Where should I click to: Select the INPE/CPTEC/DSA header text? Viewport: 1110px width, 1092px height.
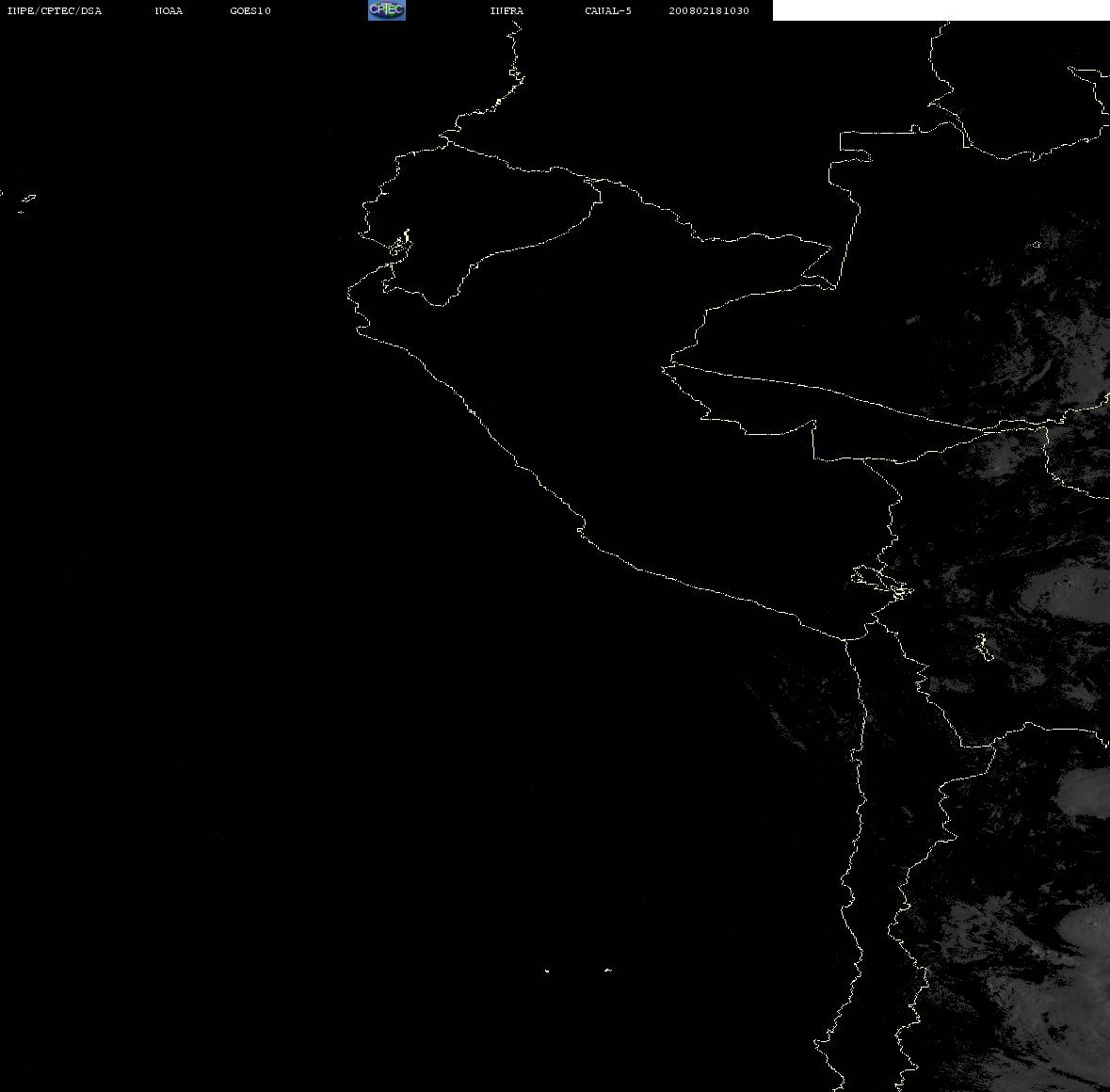coord(55,10)
